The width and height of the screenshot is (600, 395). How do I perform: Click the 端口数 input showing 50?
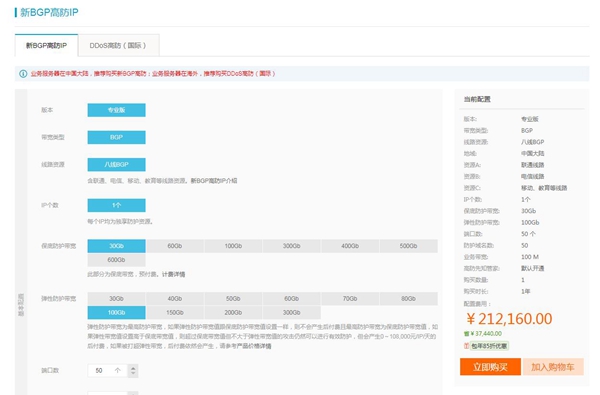107,371
